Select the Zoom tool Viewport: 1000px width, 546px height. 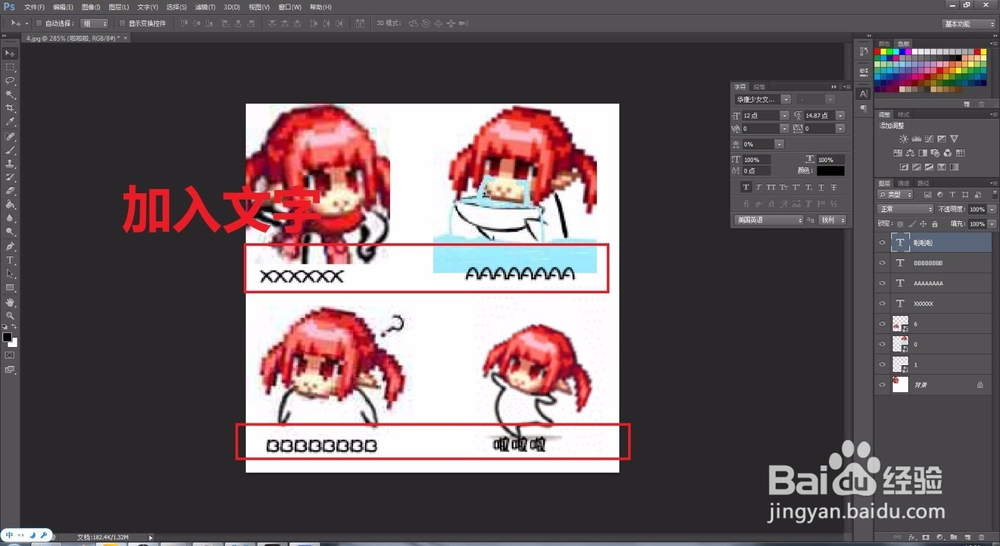point(10,316)
